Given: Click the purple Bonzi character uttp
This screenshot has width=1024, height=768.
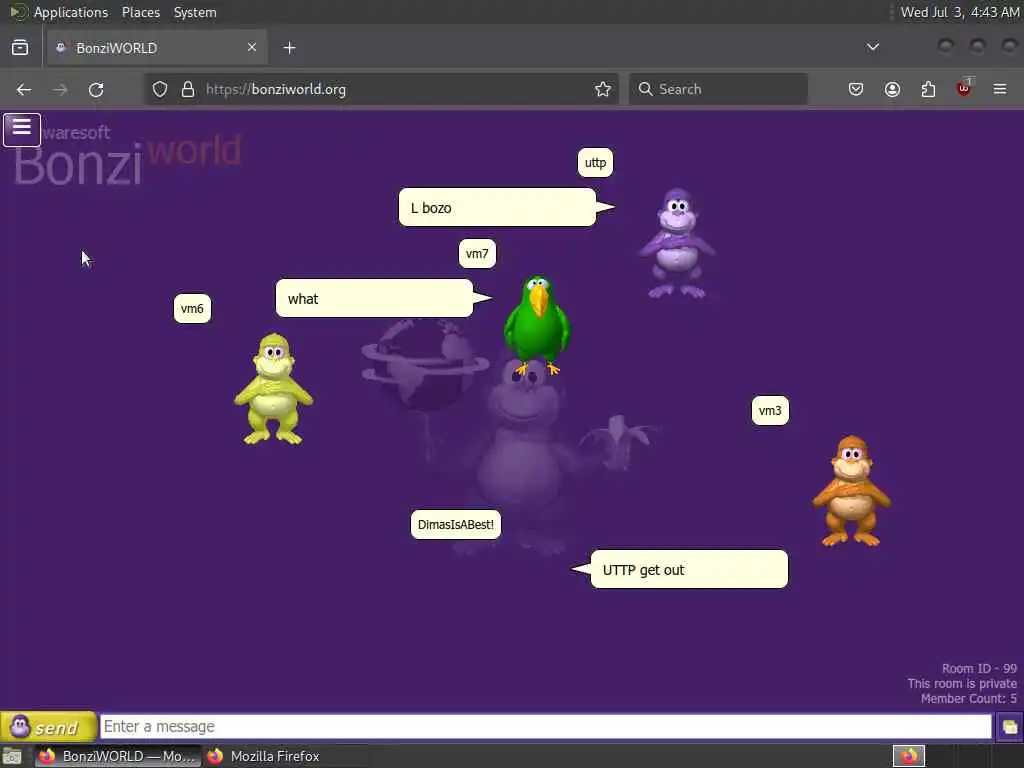Looking at the screenshot, I should [x=677, y=243].
